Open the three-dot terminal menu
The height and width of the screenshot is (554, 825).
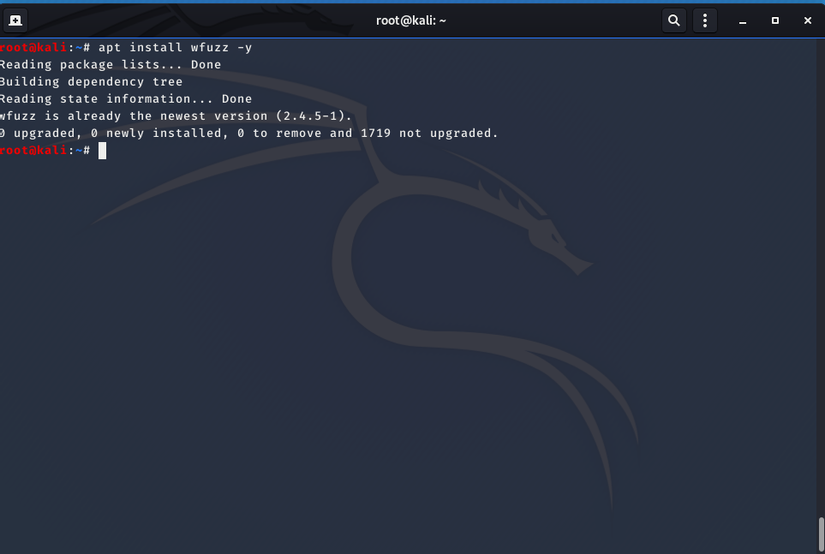click(x=705, y=21)
